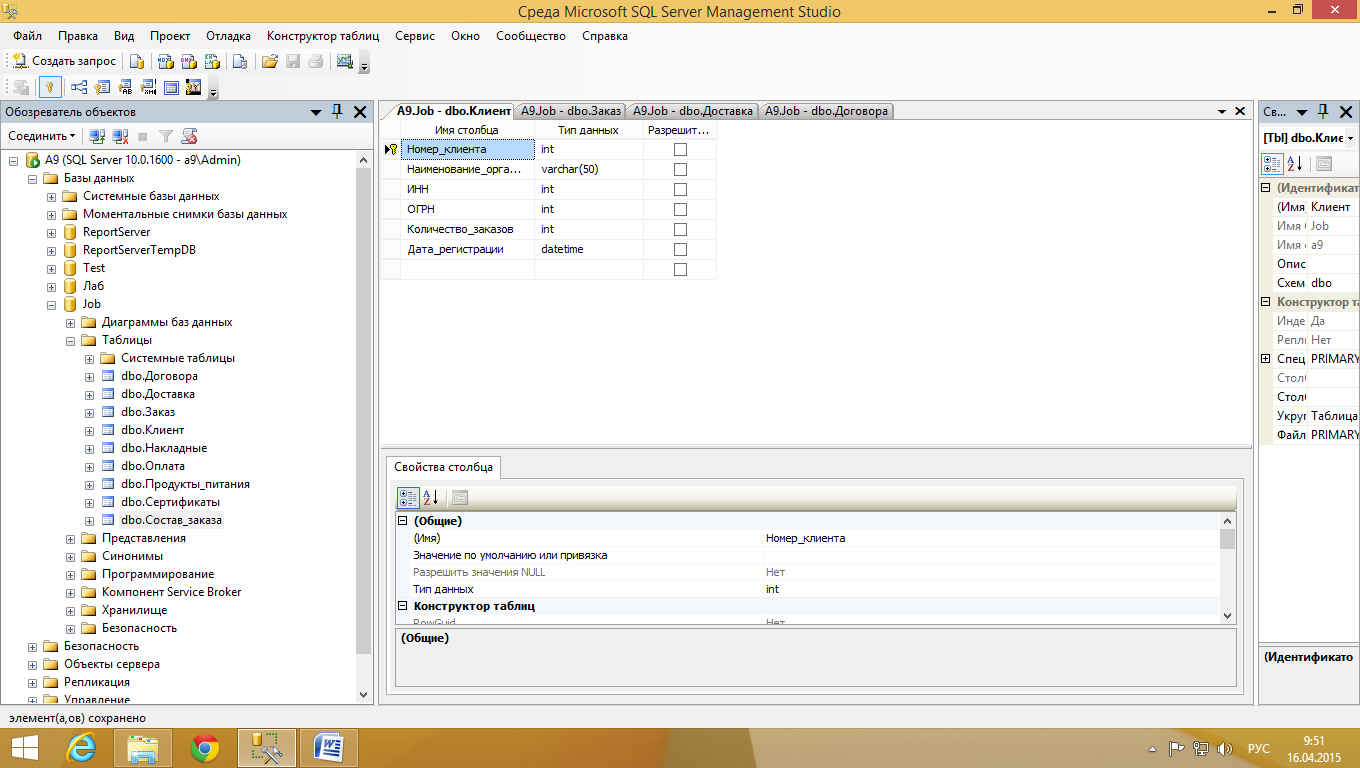Click Disconnect icon in Object Explorer
This screenshot has height=768, width=1360.
120,135
